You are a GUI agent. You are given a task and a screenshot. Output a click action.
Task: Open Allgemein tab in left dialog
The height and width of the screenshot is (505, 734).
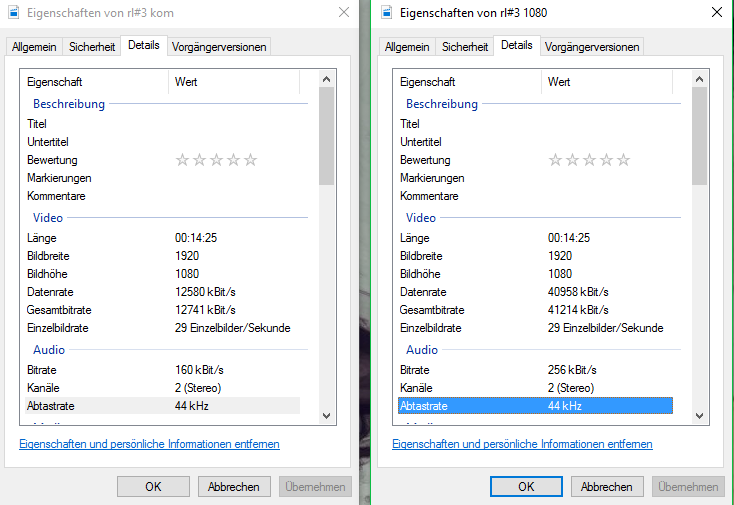coord(34,47)
